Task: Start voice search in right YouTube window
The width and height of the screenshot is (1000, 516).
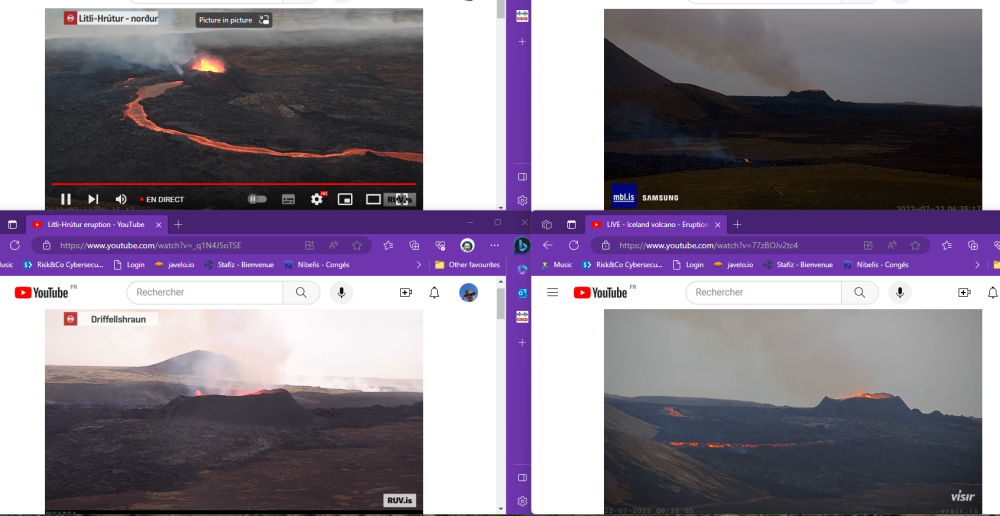Action: (x=900, y=292)
